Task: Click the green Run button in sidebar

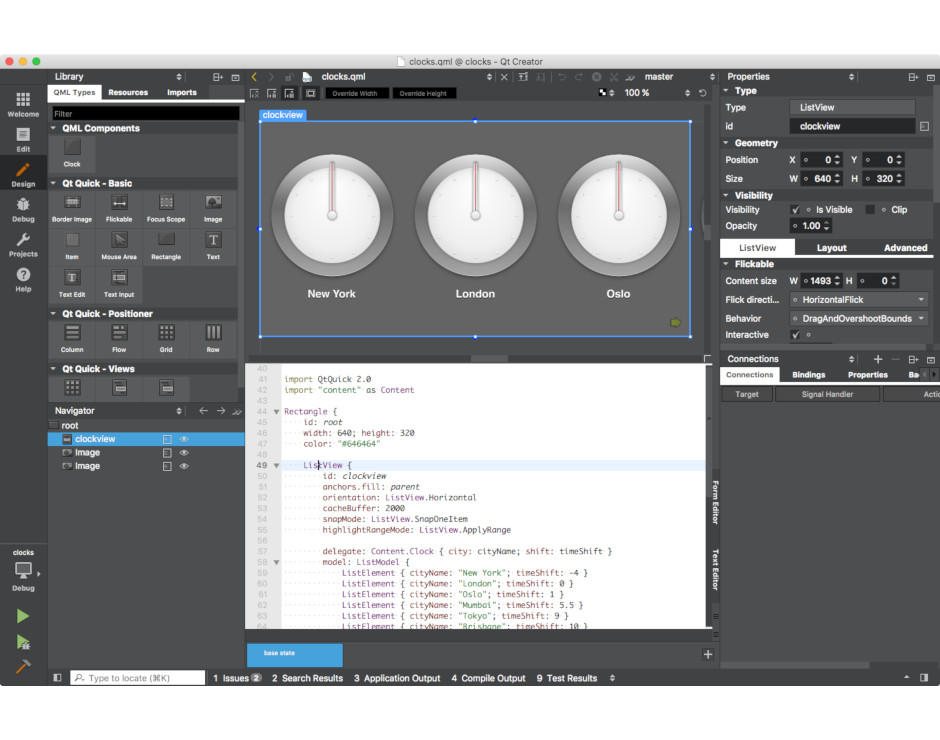Action: (x=22, y=617)
